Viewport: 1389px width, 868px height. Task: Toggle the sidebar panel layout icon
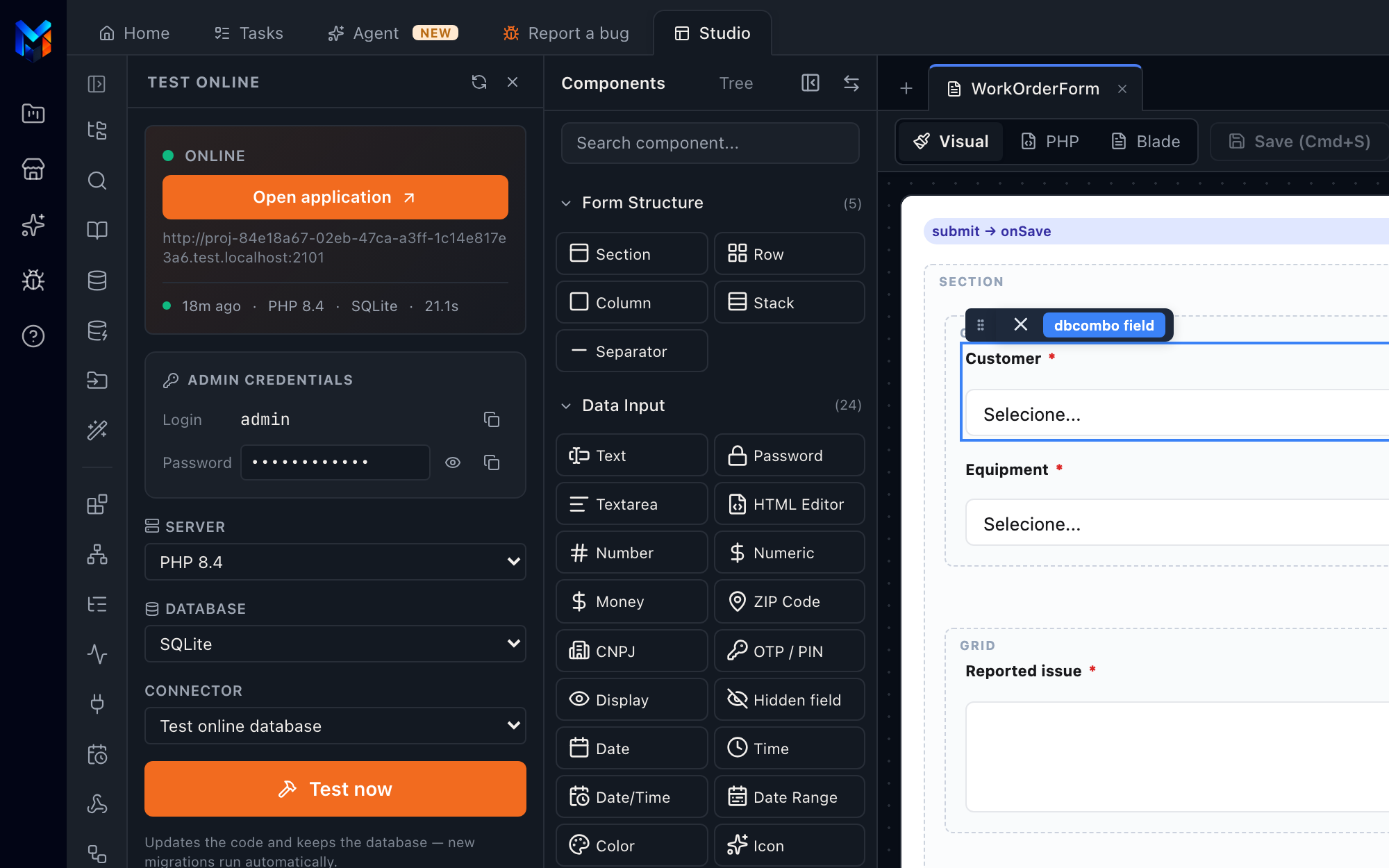click(97, 84)
